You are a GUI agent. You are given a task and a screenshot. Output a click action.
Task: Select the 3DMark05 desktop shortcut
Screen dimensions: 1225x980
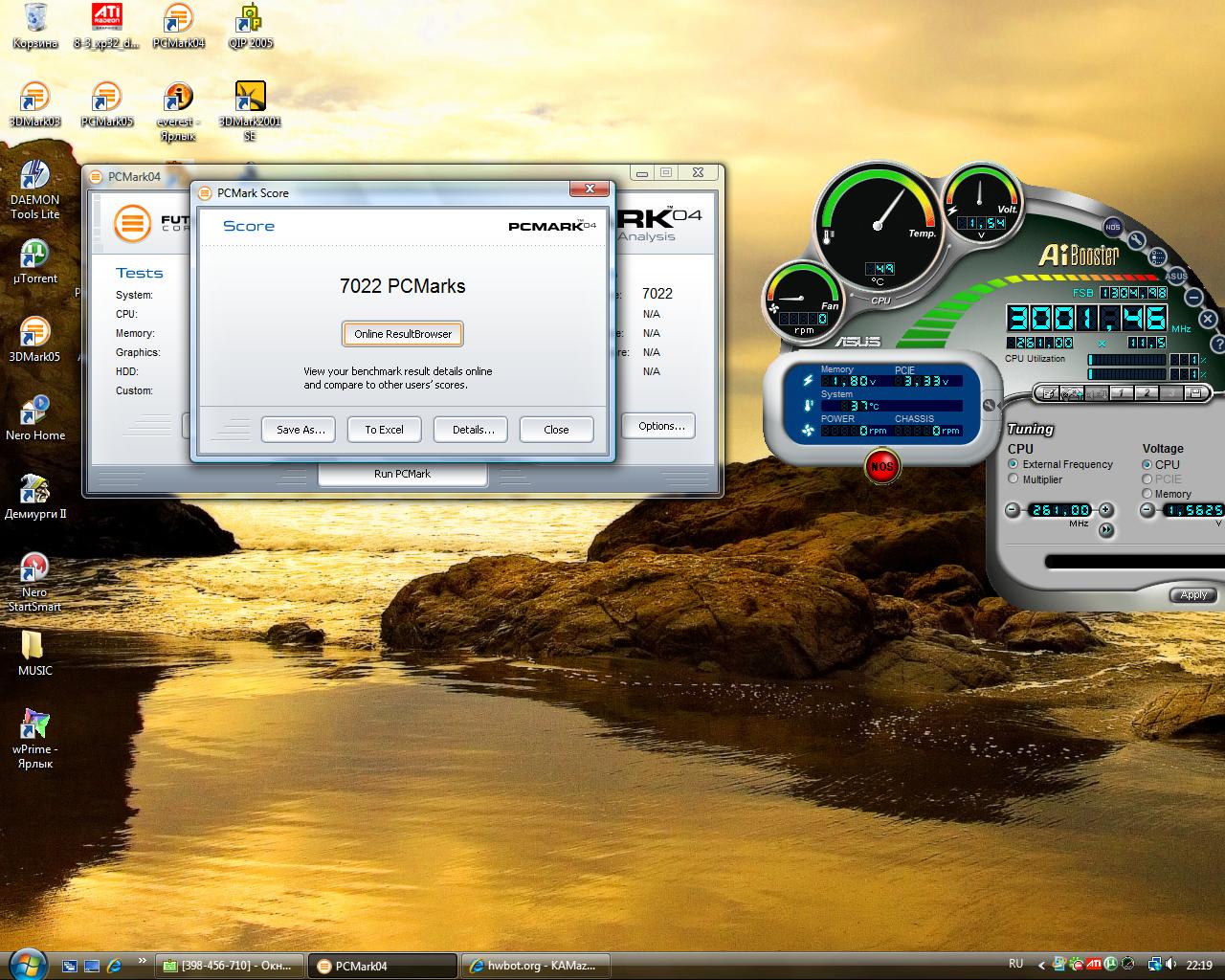(x=34, y=341)
